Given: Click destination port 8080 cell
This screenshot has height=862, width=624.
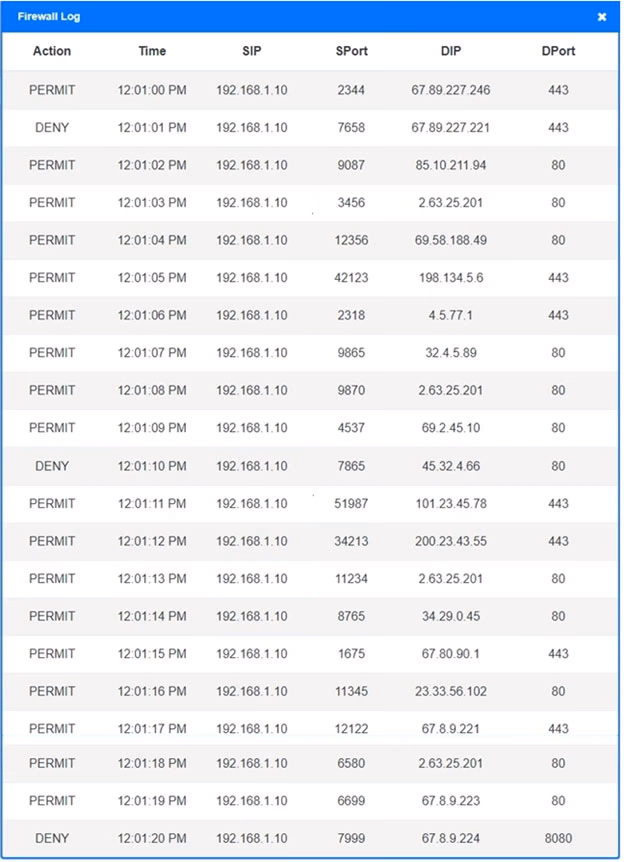Looking at the screenshot, I should point(558,838).
